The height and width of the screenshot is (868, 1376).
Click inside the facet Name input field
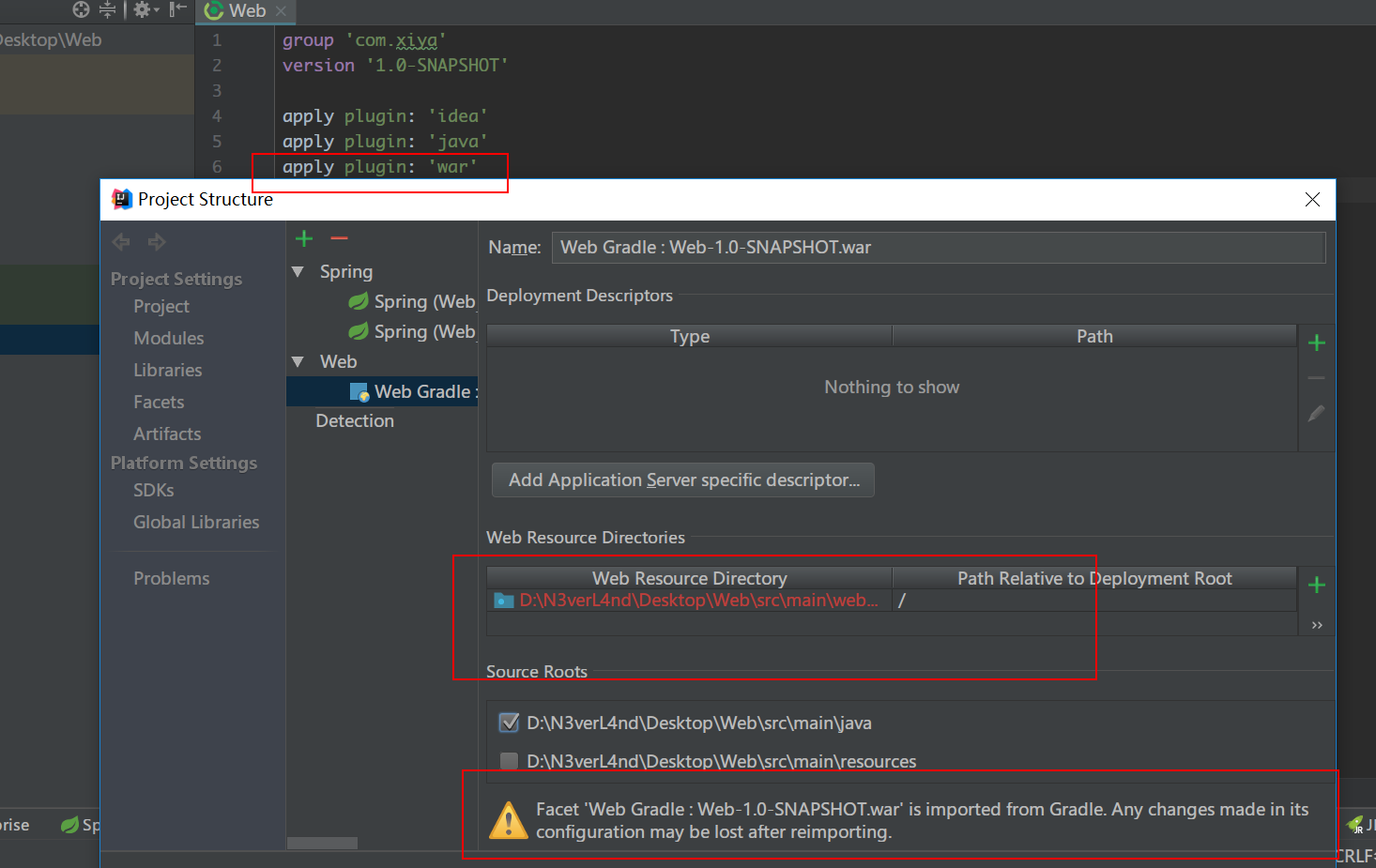(939, 247)
